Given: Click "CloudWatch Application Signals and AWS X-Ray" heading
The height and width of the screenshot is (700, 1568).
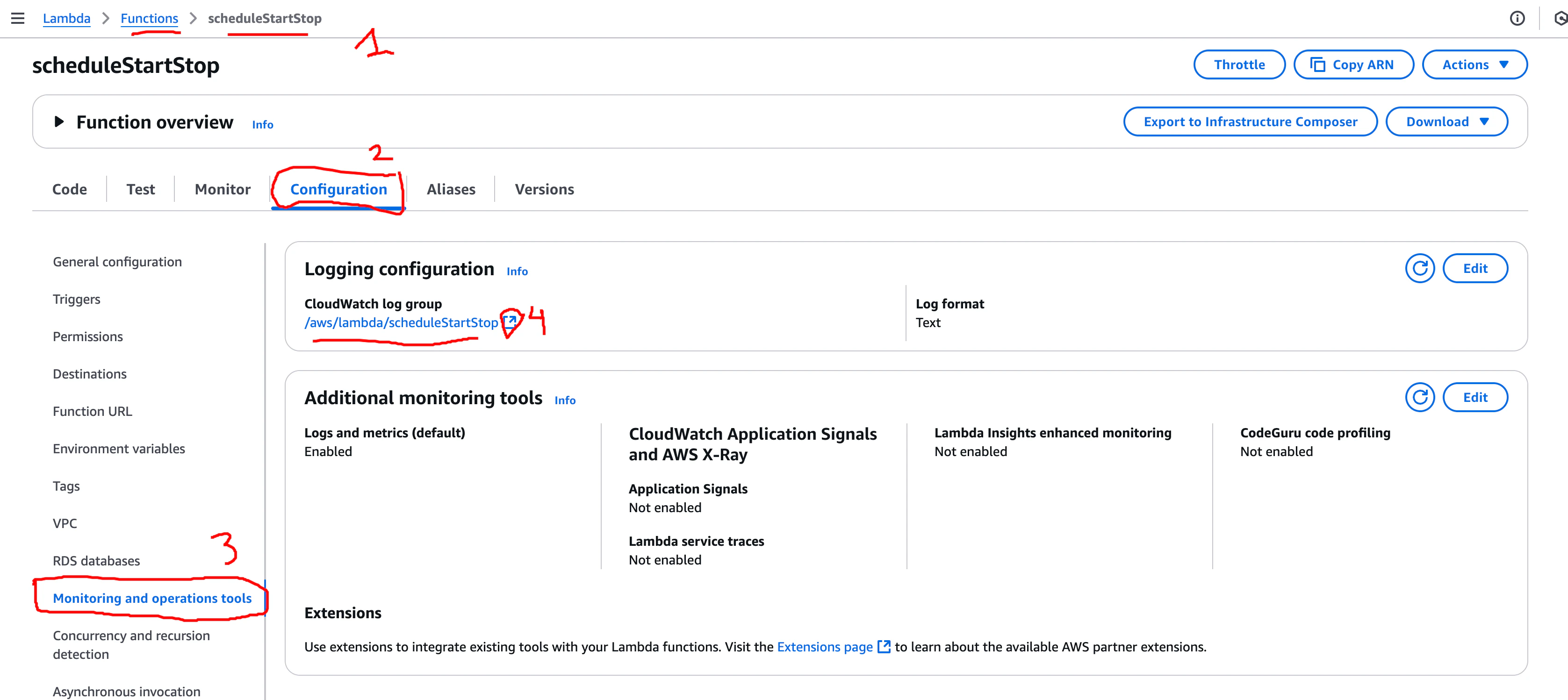Looking at the screenshot, I should coord(752,444).
